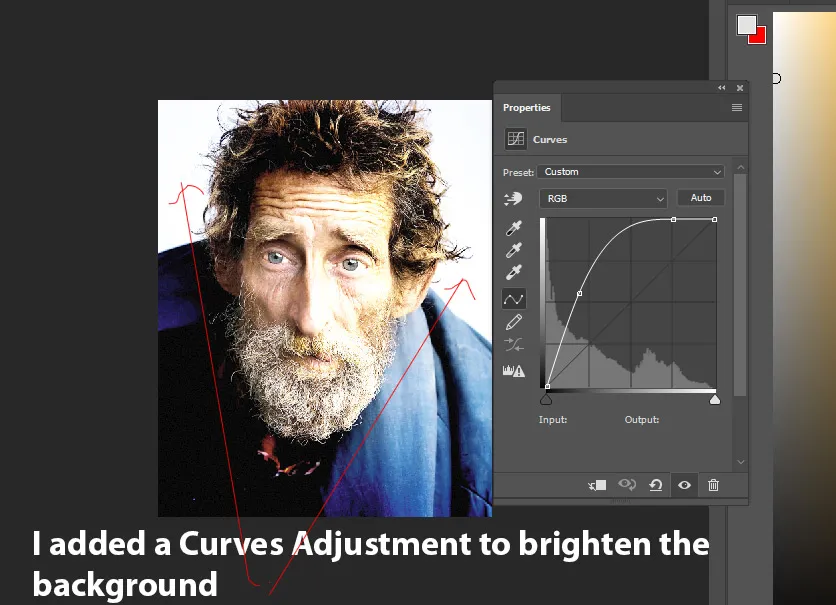836x605 pixels.
Task: Click the Properties panel vertical scrollbar
Action: coord(740,285)
